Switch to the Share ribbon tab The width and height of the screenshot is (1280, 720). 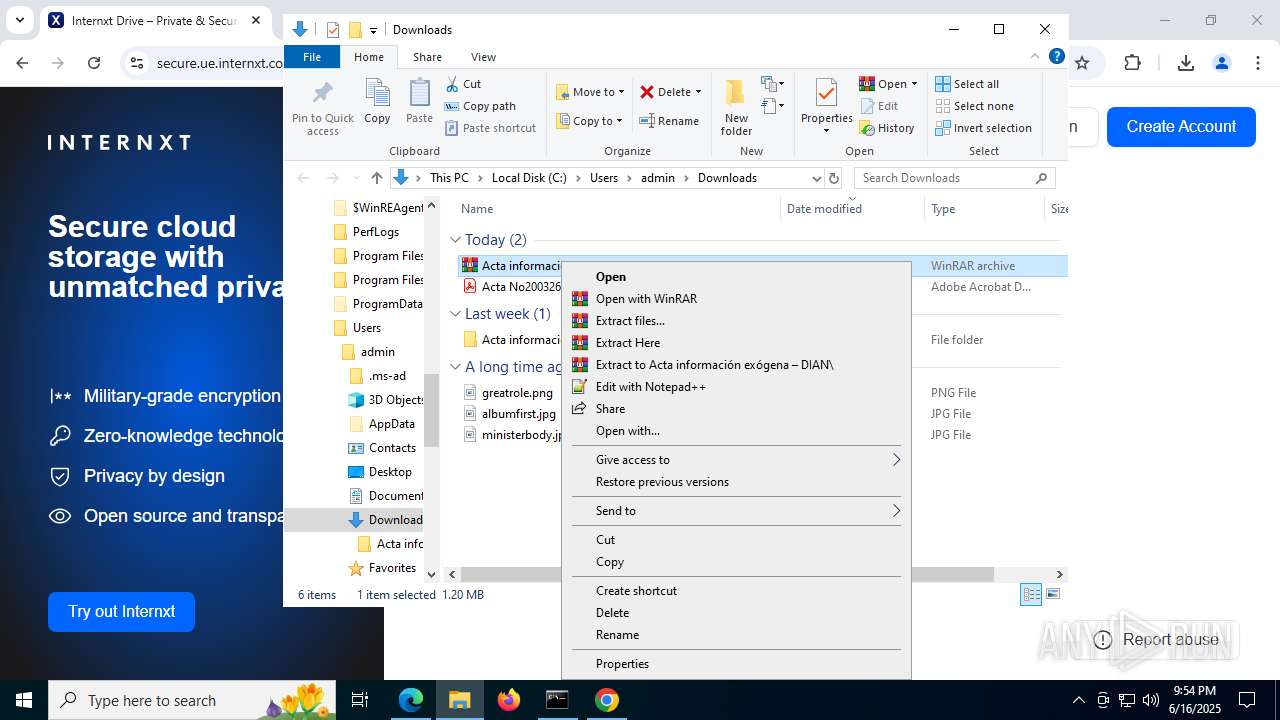tap(427, 57)
